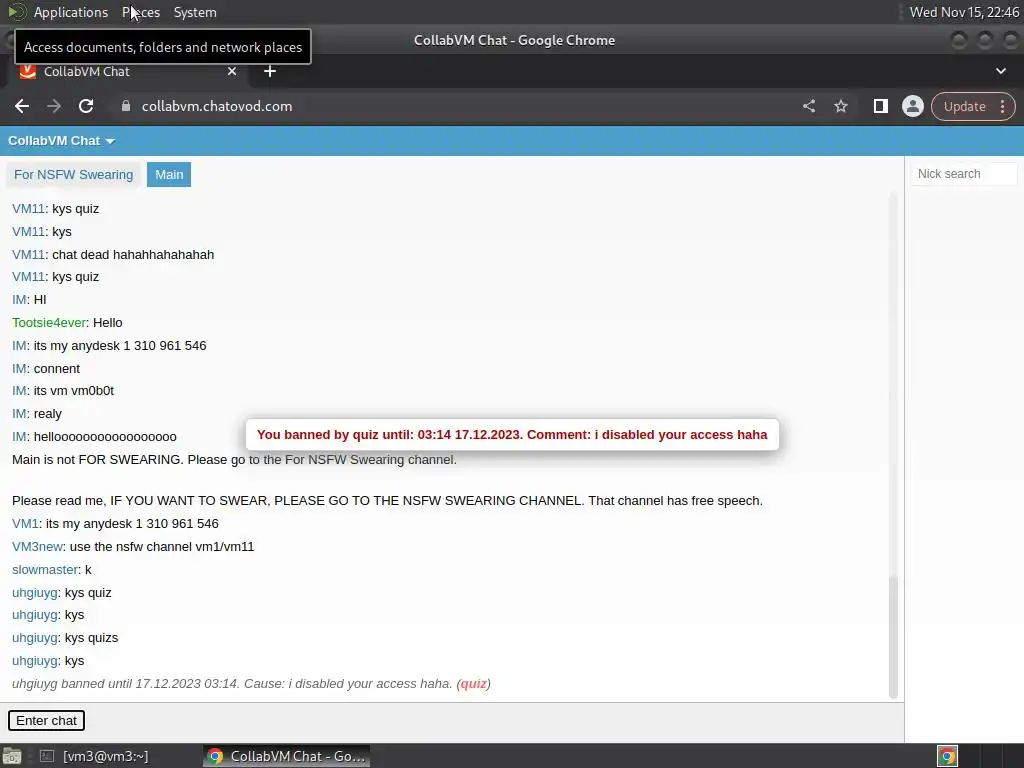1024x768 pixels.
Task: Share this page via share icon
Action: click(x=808, y=106)
